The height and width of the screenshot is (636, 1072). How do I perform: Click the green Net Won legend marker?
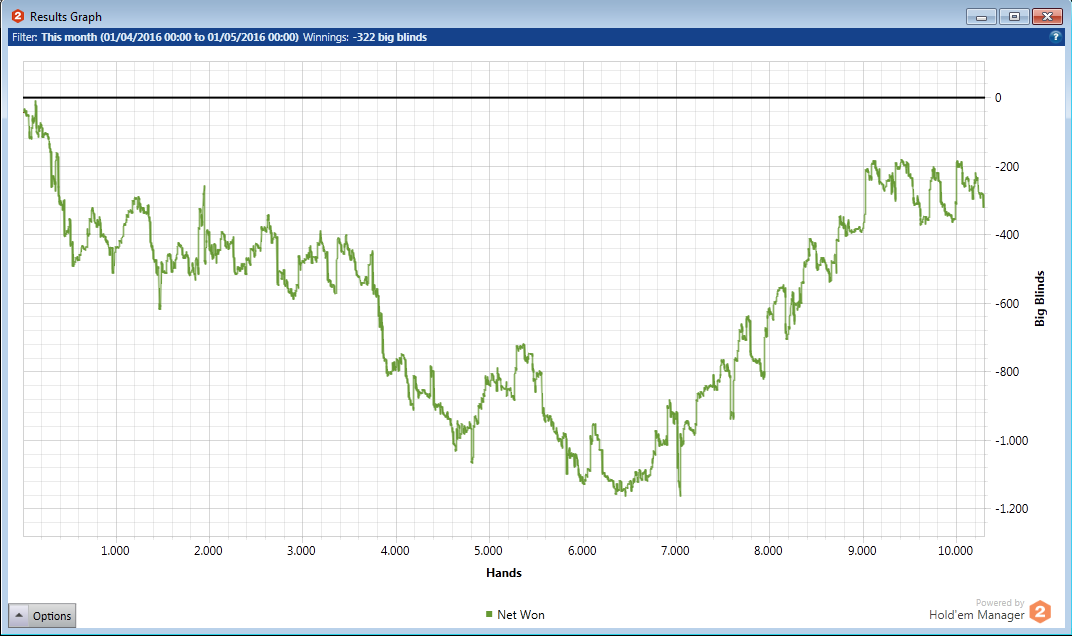coord(489,614)
